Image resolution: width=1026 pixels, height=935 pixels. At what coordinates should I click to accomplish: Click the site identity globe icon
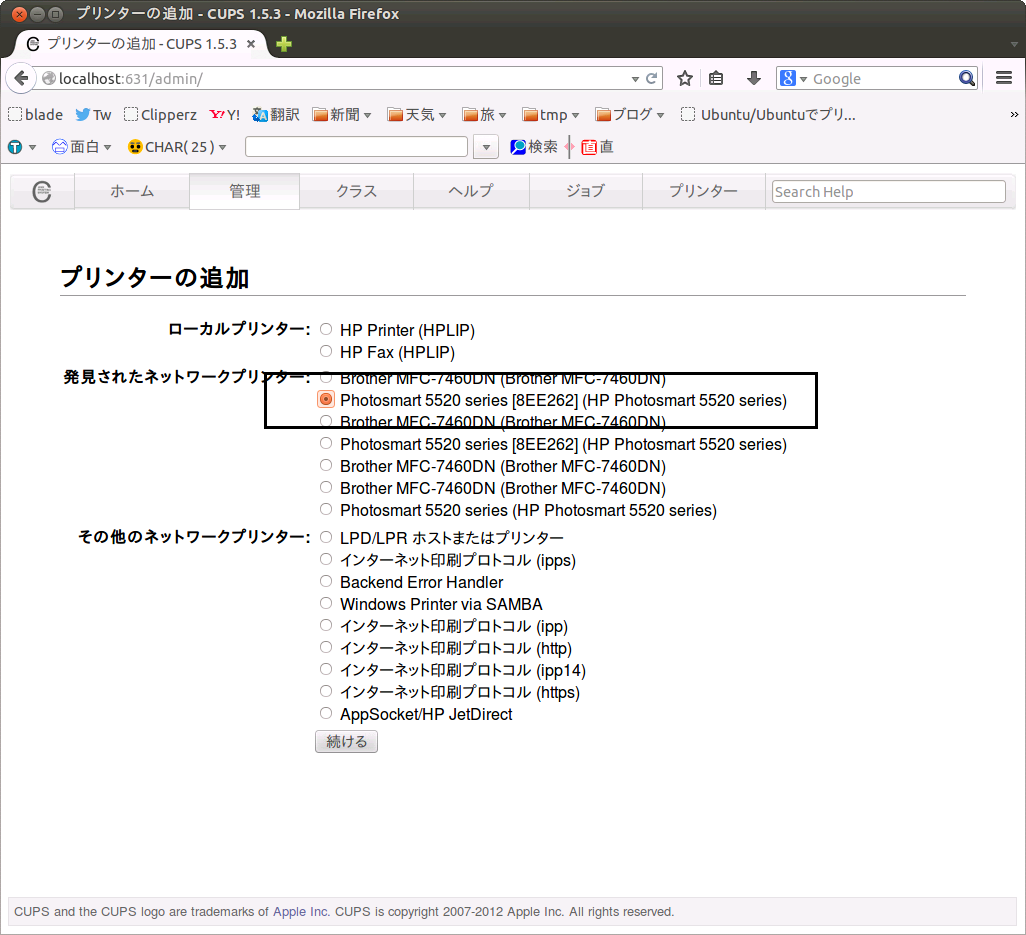(48, 79)
